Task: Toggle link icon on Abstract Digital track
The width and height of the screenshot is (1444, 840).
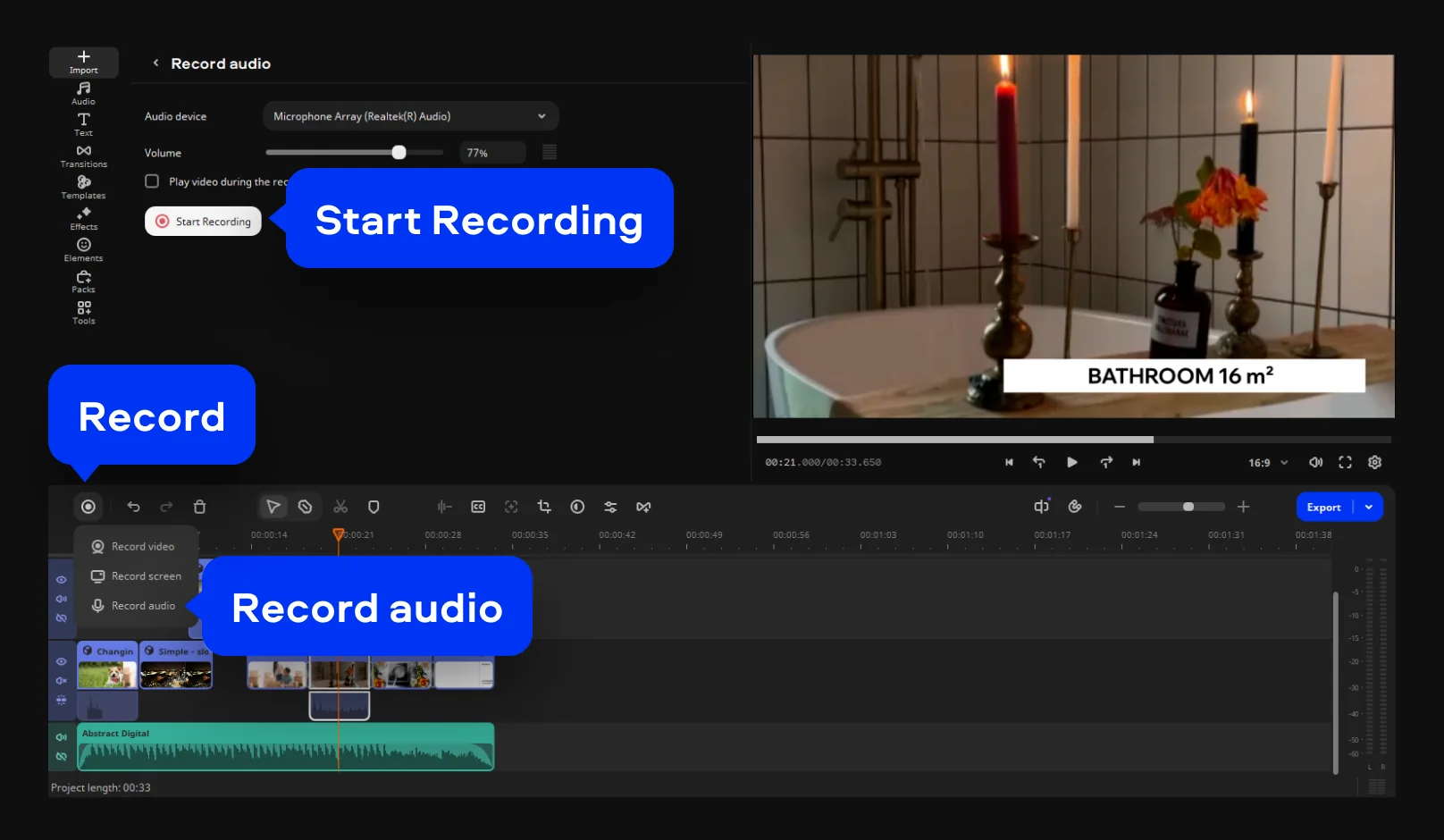Action: [x=62, y=756]
